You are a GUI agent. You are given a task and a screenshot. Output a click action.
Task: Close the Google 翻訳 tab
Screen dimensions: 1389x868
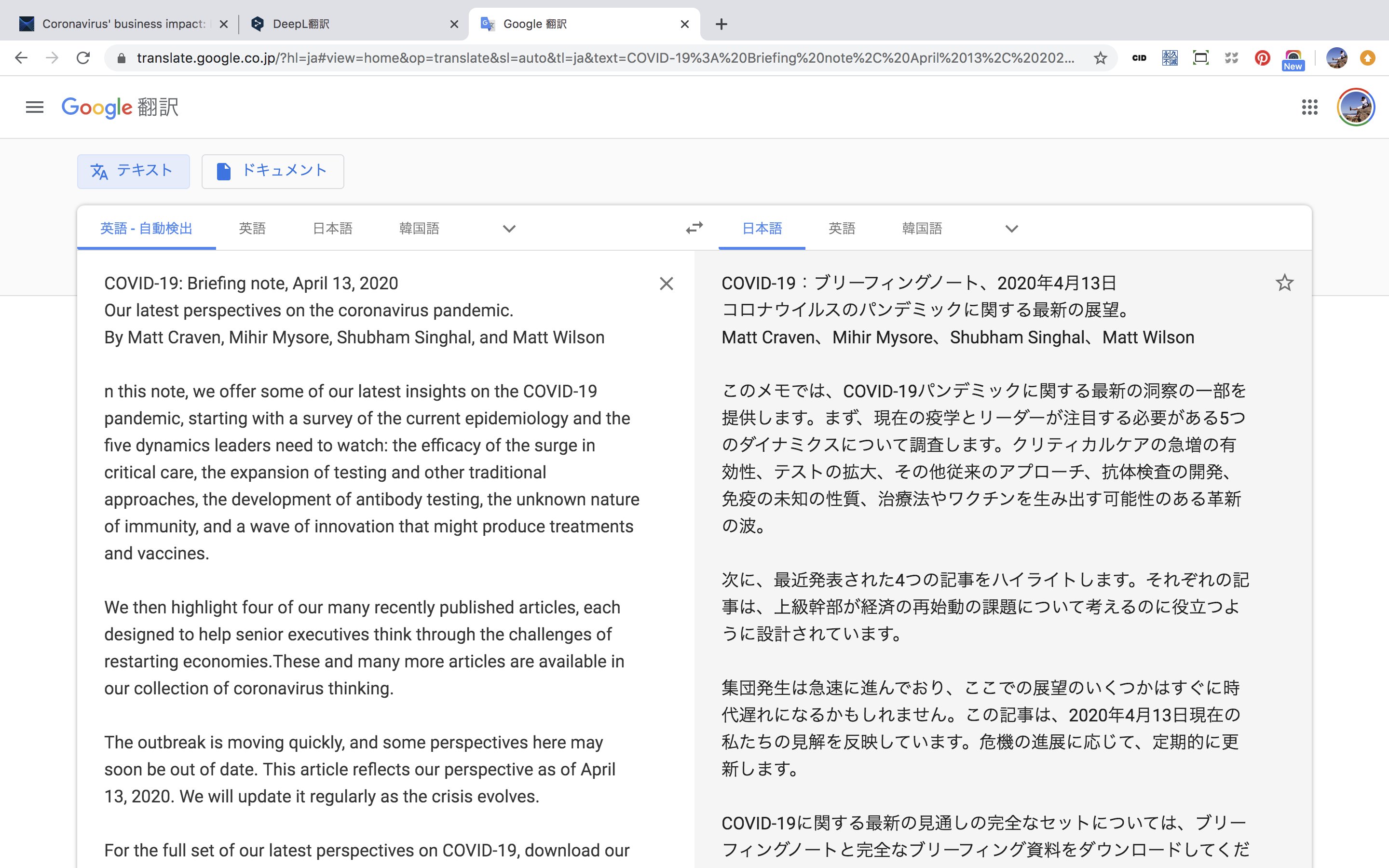point(684,24)
